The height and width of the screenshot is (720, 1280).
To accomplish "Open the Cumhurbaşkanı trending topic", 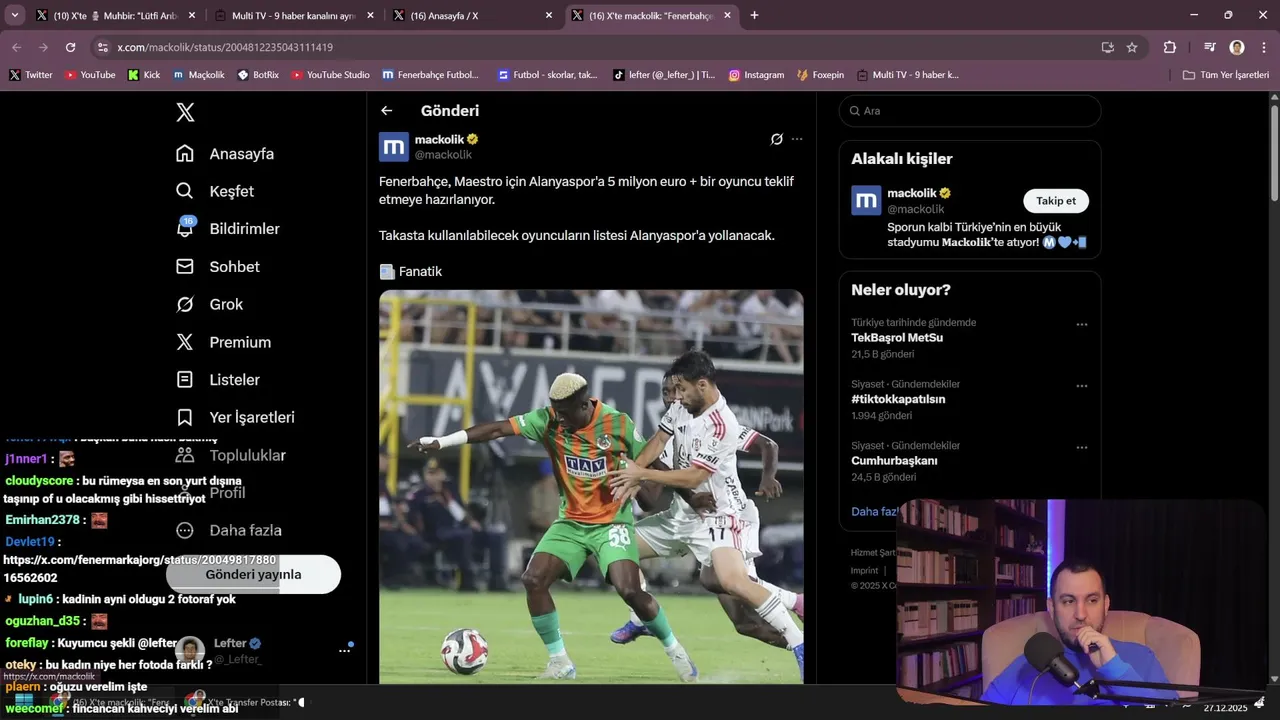I will tap(894, 461).
